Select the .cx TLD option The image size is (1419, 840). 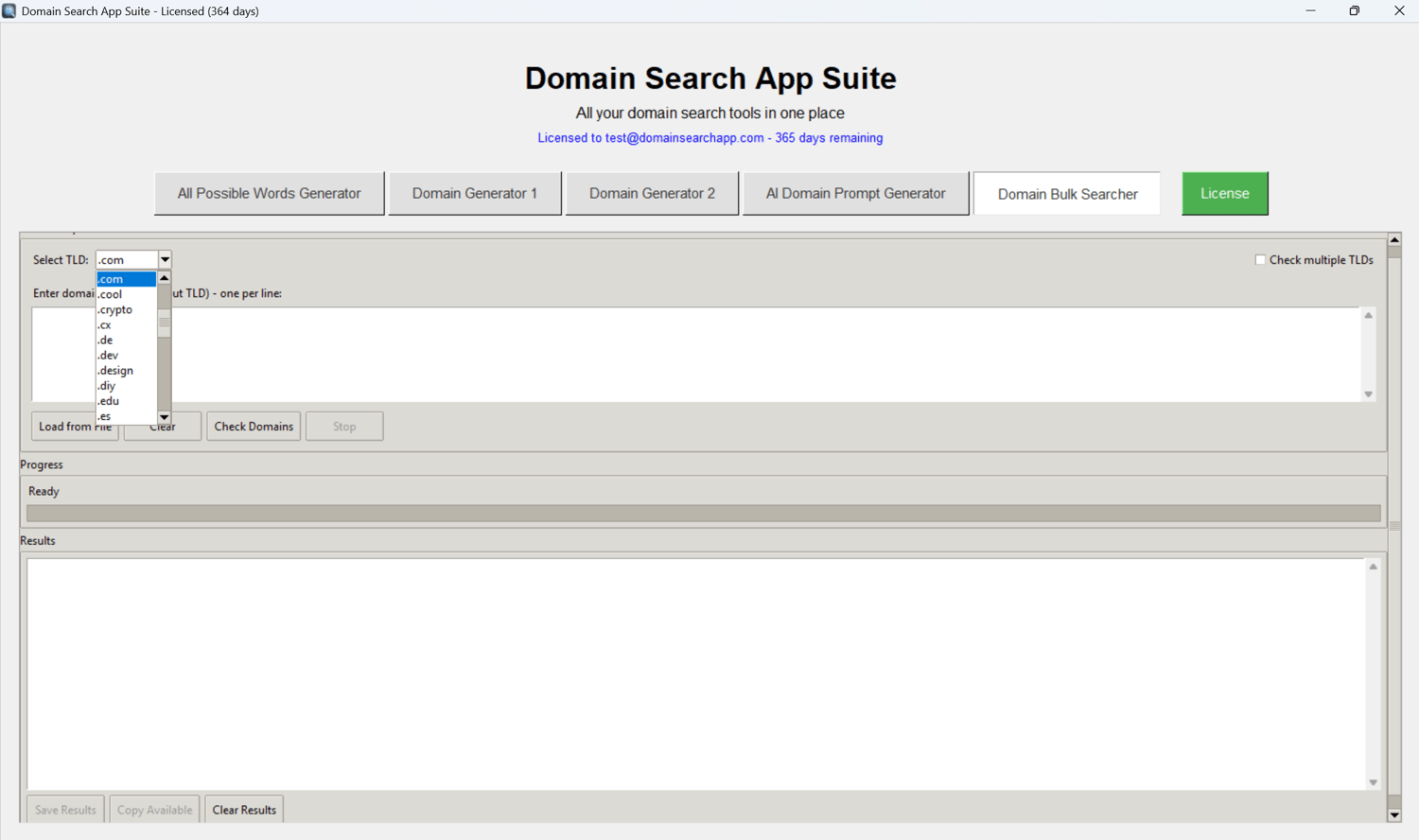[x=126, y=324]
